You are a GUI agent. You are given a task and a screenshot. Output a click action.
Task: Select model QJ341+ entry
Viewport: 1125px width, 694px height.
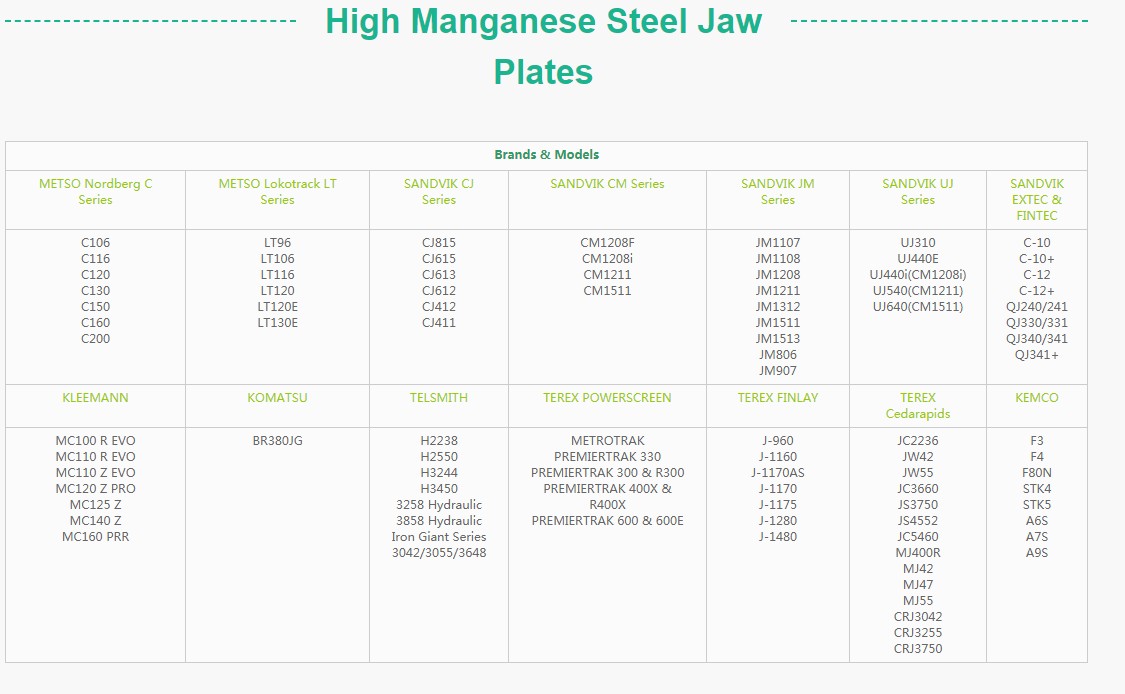[x=1037, y=355]
